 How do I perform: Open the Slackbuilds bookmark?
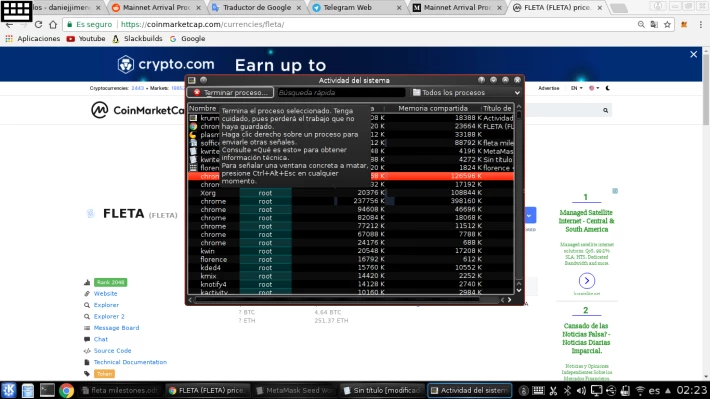coord(137,39)
